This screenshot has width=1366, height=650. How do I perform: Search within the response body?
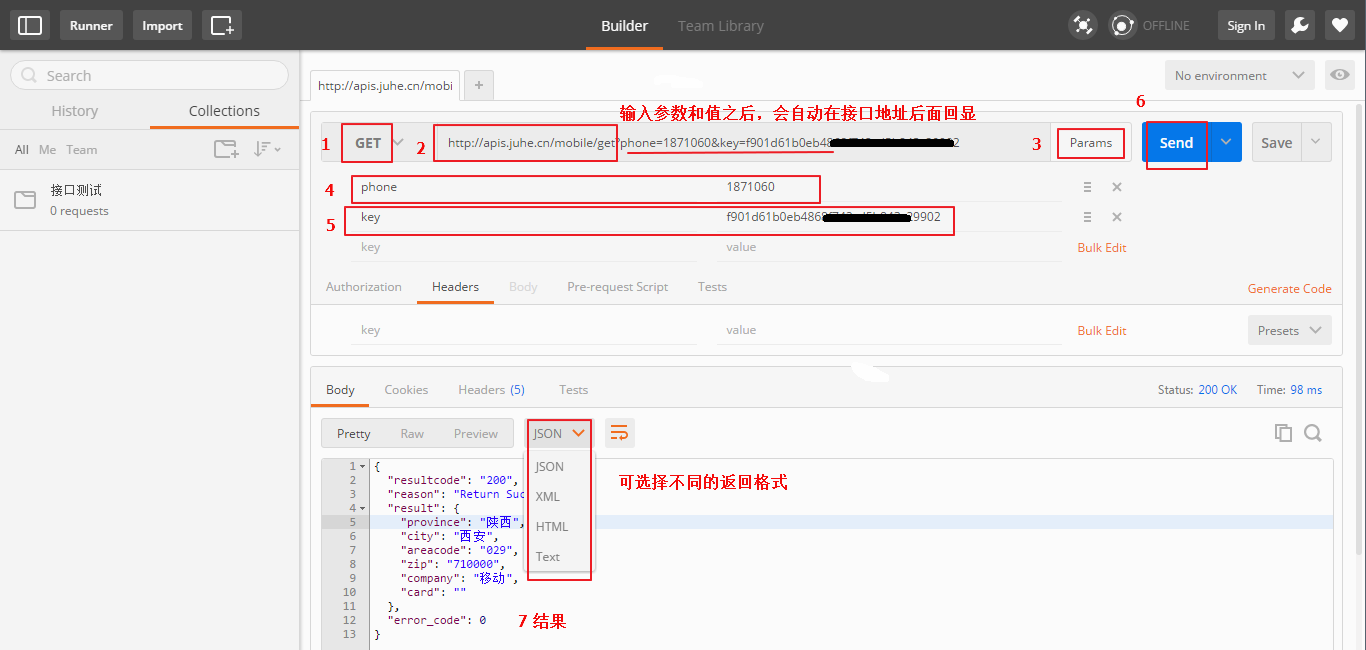coord(1313,433)
